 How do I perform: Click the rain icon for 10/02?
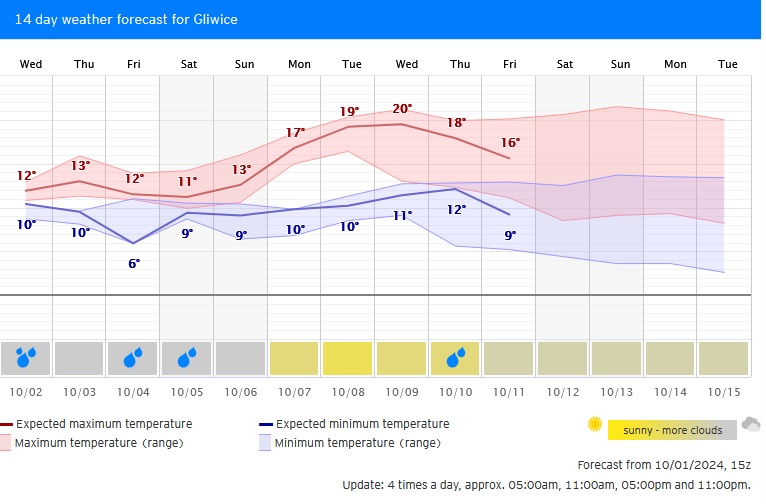click(x=26, y=356)
